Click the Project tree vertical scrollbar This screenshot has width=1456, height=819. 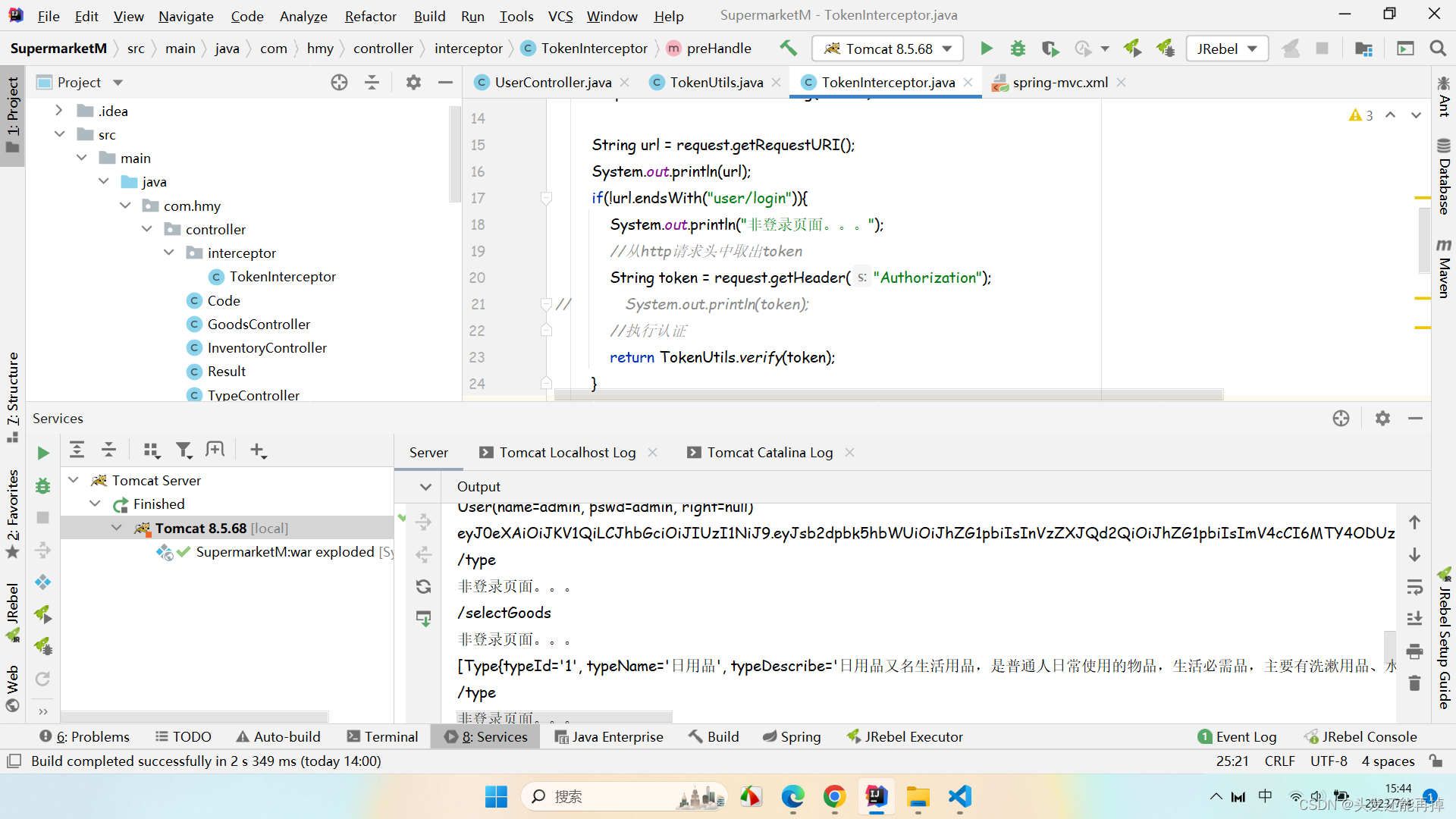455,155
